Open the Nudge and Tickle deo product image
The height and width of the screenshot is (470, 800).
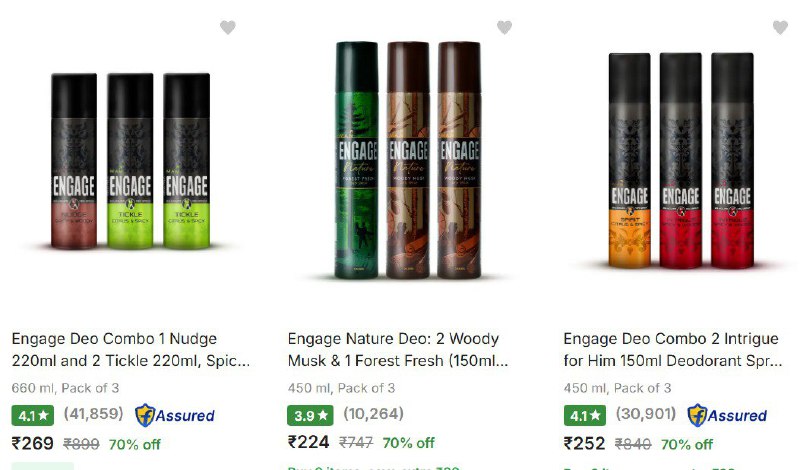pos(130,161)
